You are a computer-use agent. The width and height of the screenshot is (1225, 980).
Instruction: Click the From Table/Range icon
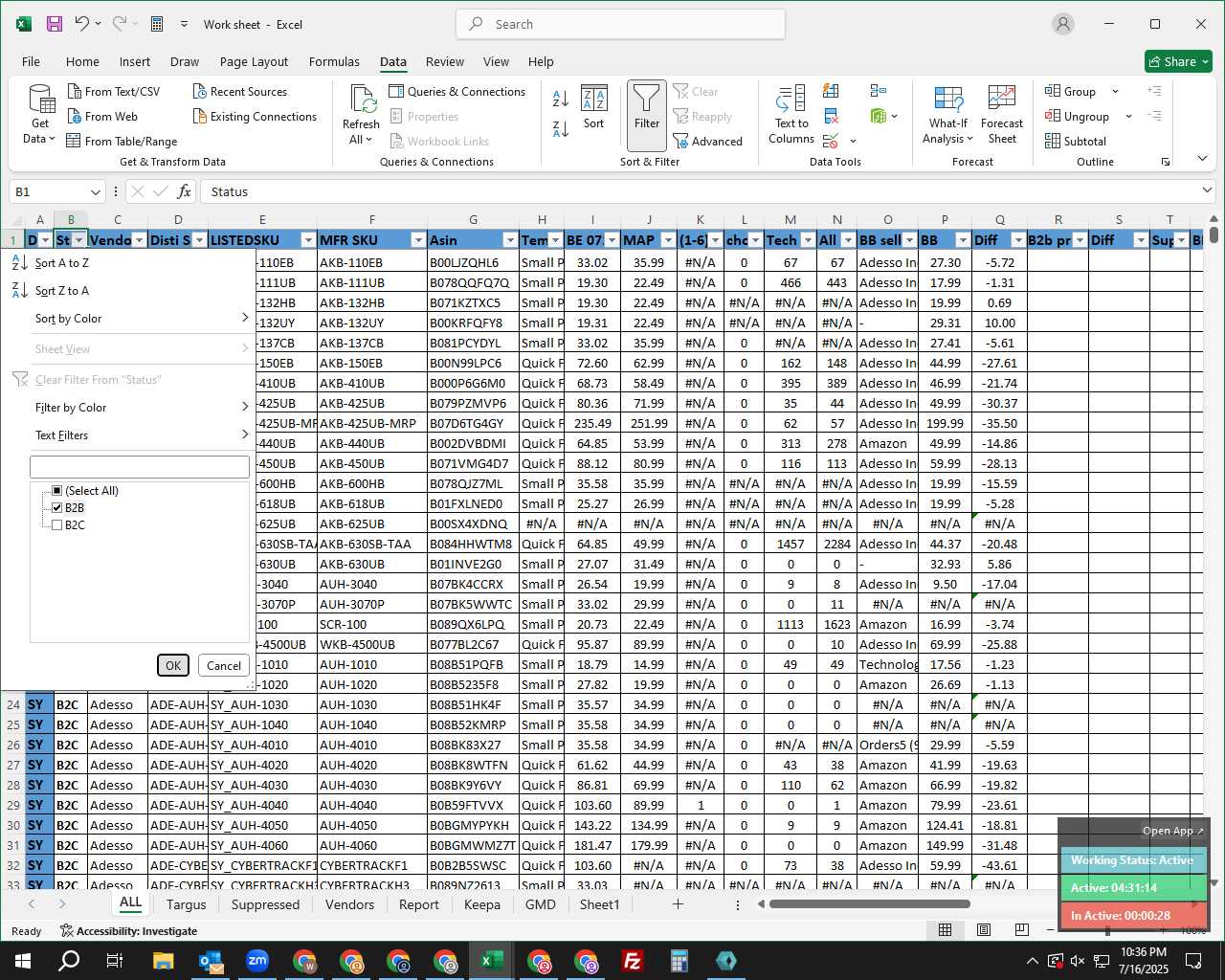pyautogui.click(x=74, y=141)
